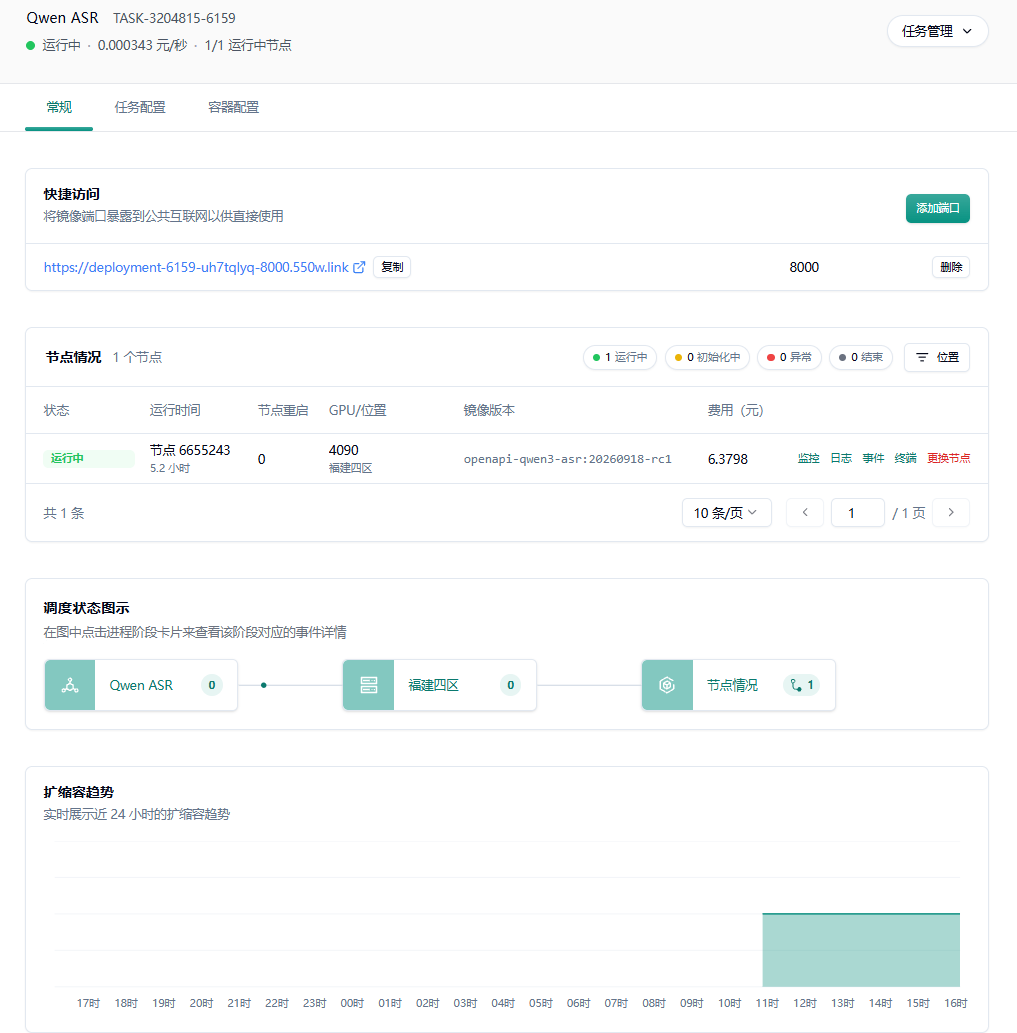This screenshot has width=1017, height=1033.
Task: Click the 节点情况 stage card icon
Action: [x=667, y=685]
